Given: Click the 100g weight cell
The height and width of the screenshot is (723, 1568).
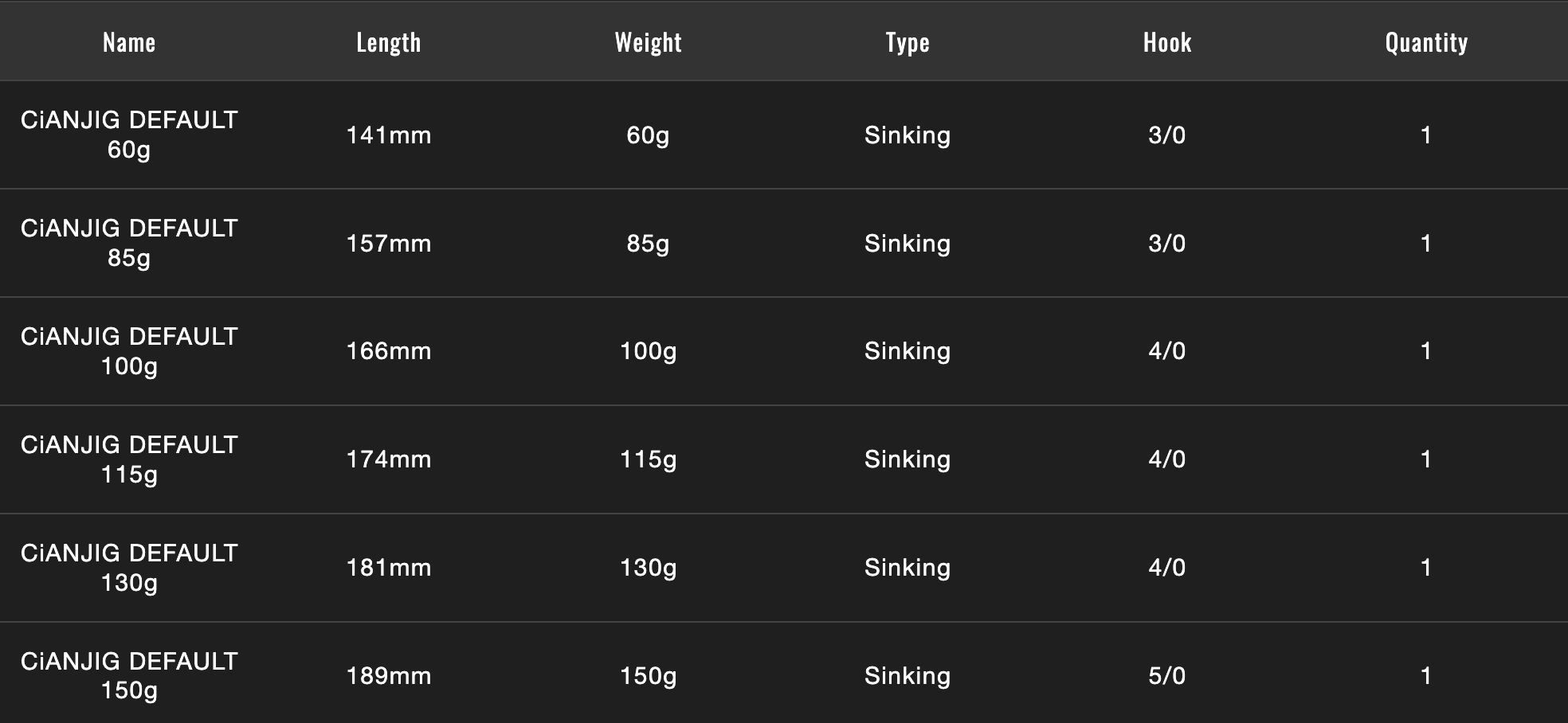Looking at the screenshot, I should [649, 352].
